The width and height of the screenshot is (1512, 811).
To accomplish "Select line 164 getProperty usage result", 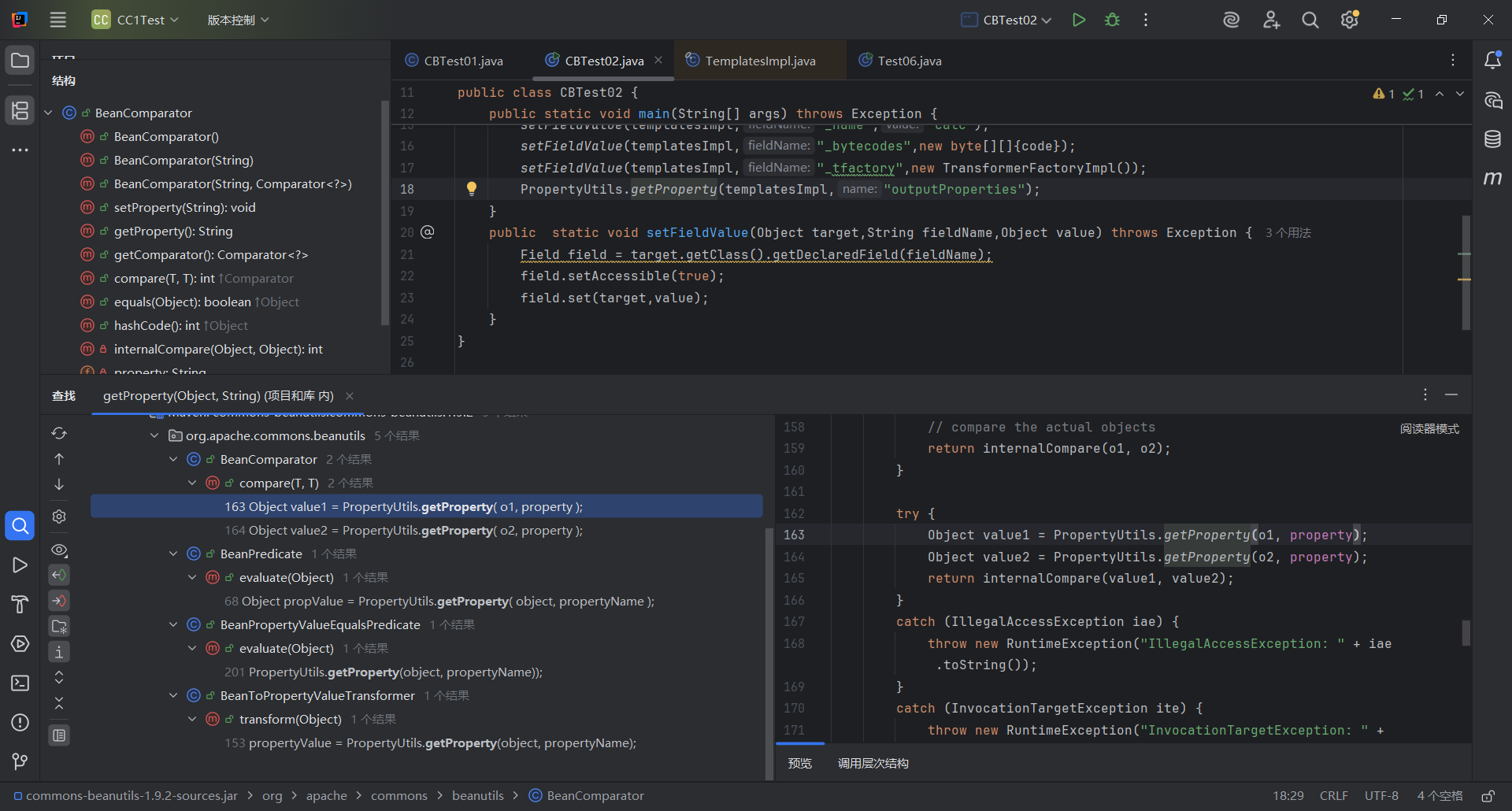I will (x=403, y=530).
